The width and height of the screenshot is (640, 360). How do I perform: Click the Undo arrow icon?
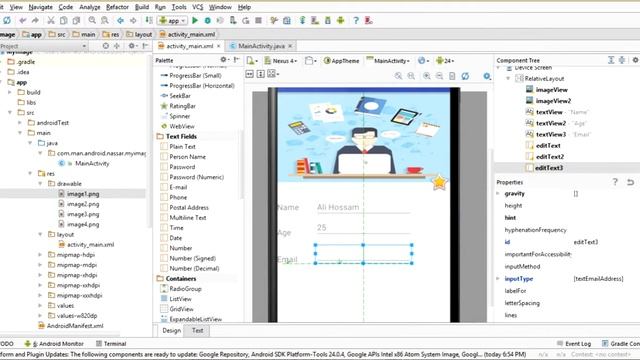click(x=22, y=20)
